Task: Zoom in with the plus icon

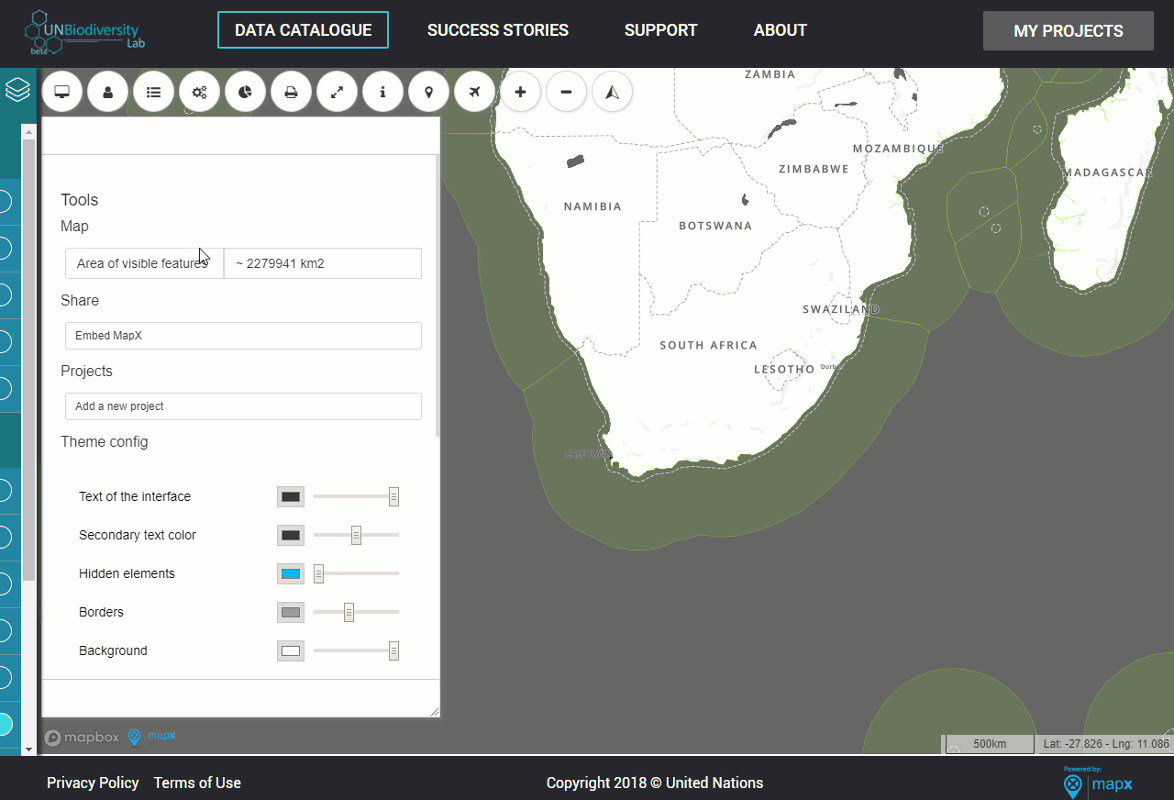Action: (520, 92)
